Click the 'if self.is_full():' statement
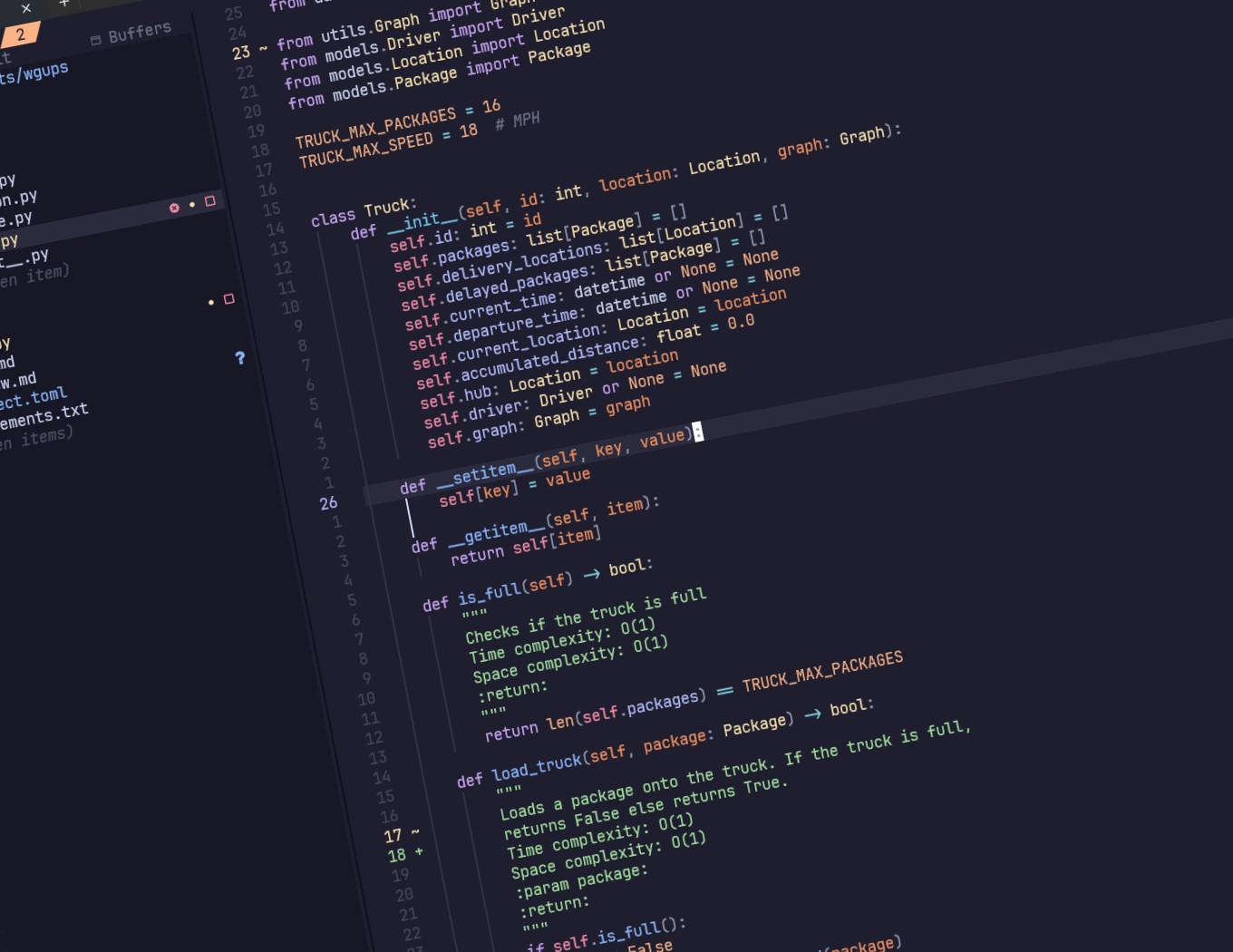Screen dimensions: 1233x952 coord(605,935)
